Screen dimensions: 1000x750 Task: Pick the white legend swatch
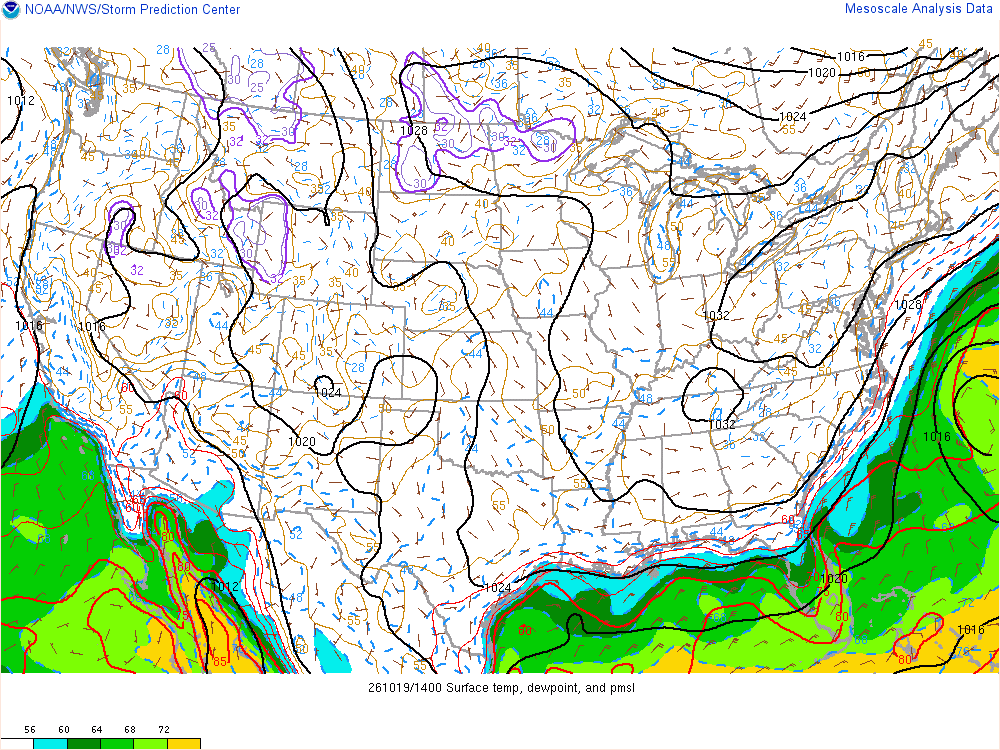pos(17,744)
